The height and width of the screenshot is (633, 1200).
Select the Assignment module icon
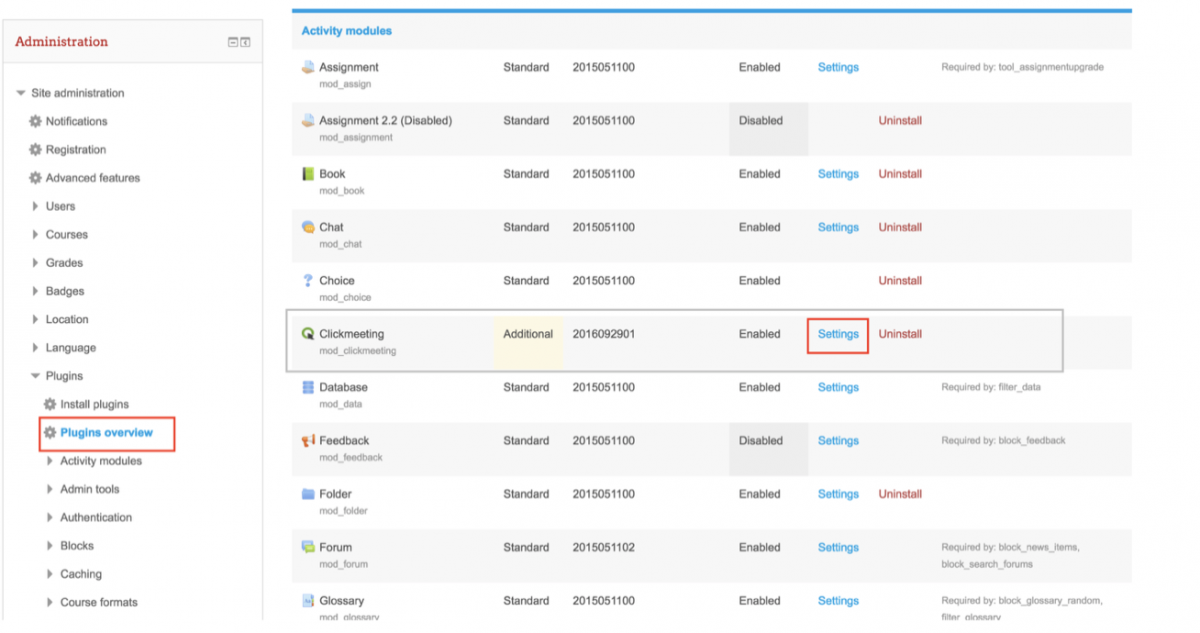[306, 67]
